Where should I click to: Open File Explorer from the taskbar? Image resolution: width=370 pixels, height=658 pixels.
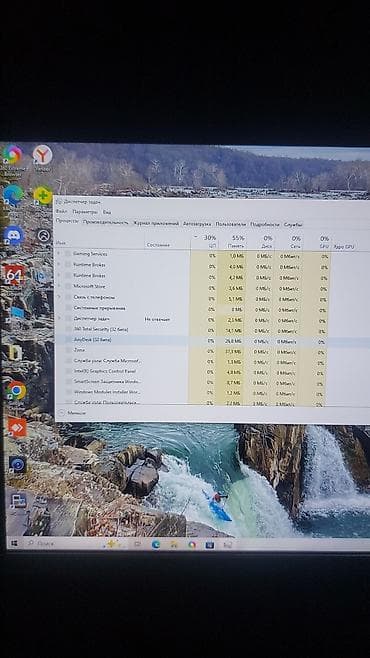(174, 545)
